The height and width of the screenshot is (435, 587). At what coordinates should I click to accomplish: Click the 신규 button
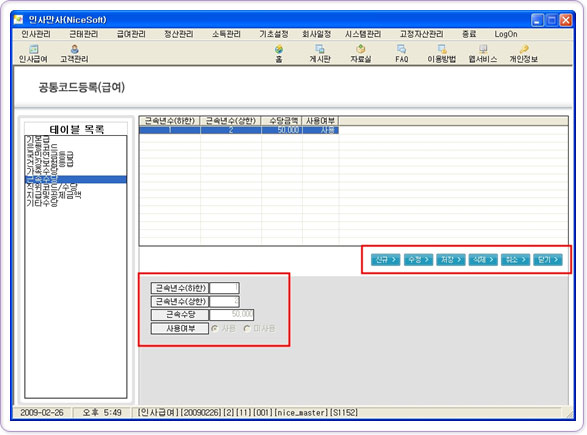[386, 259]
